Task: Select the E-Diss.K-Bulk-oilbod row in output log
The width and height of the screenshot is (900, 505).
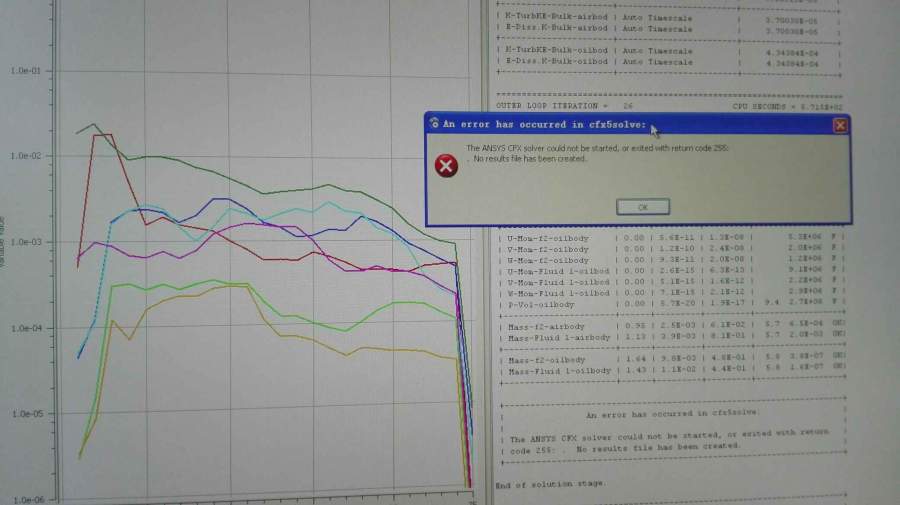Action: [x=669, y=62]
